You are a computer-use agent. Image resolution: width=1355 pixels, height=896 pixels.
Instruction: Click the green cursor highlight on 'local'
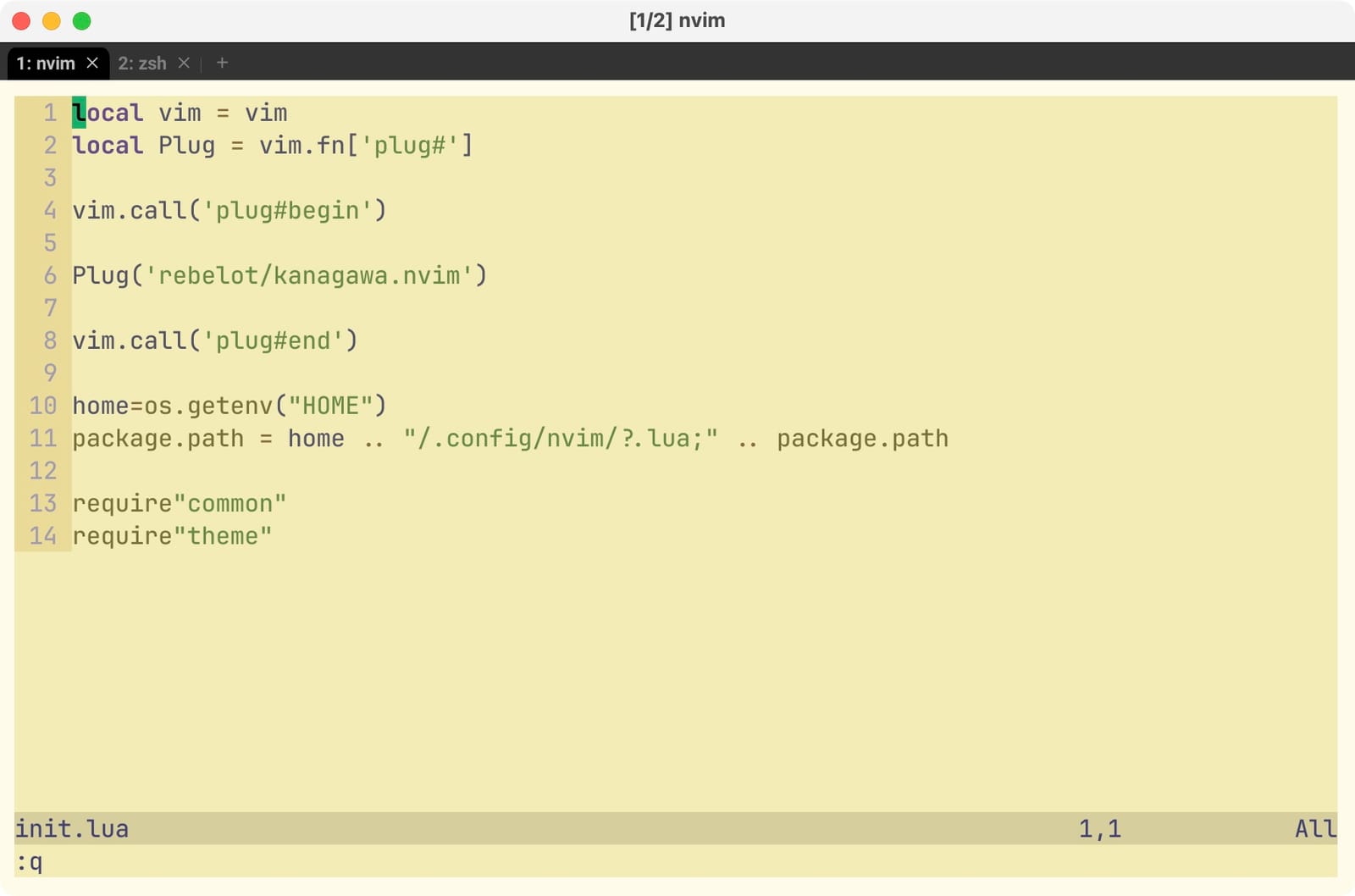click(x=78, y=113)
